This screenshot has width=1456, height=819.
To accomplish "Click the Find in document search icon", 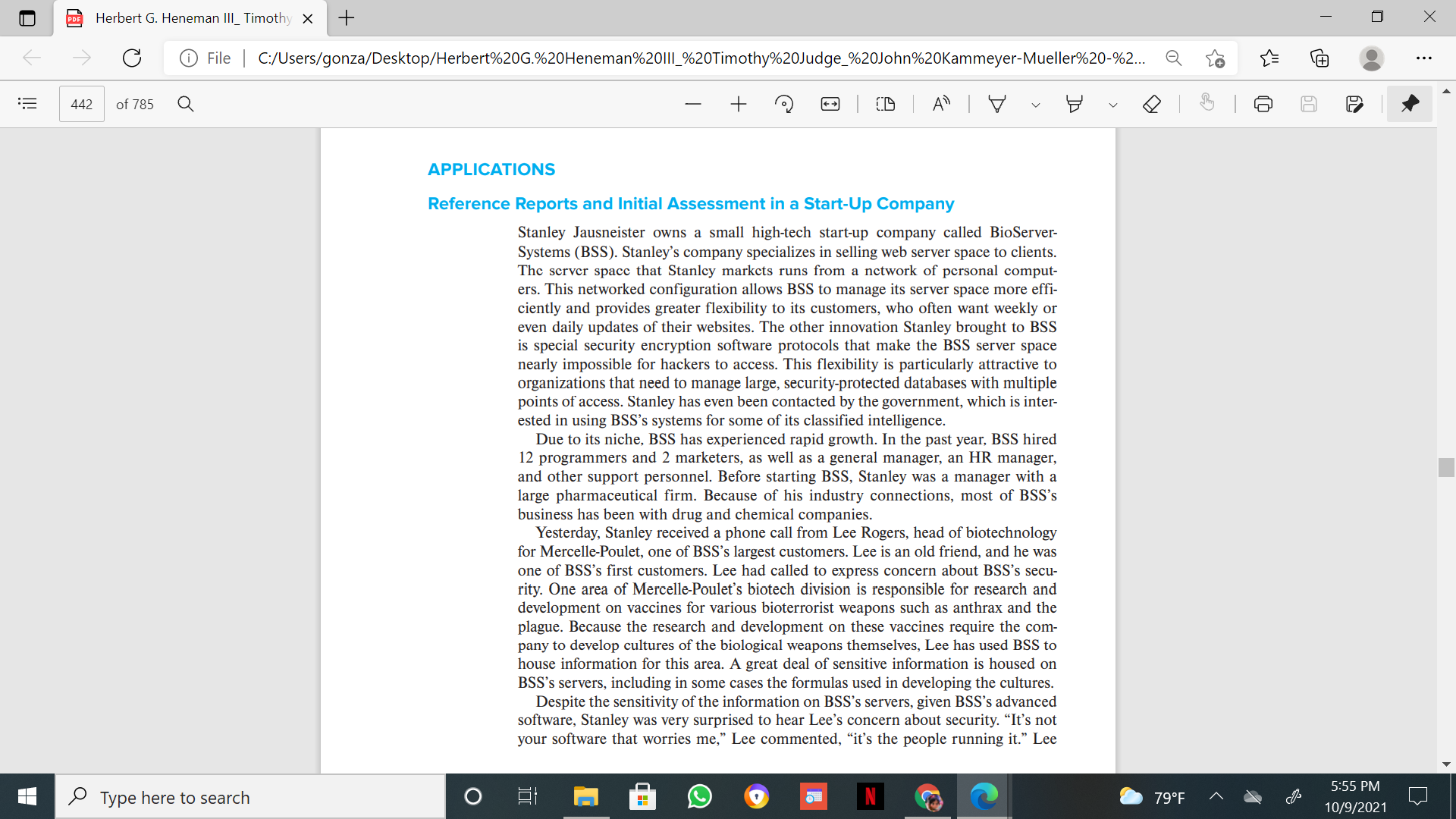I will 186,104.
